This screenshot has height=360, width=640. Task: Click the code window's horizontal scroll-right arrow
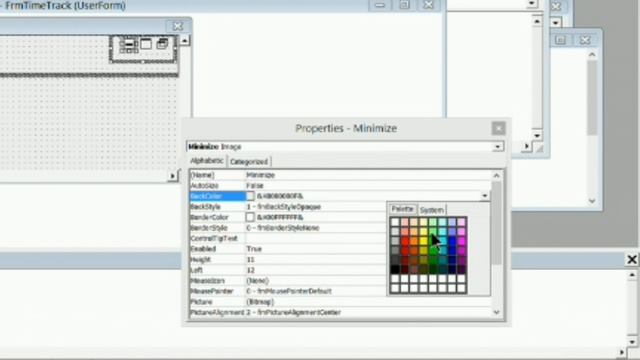(x=527, y=146)
